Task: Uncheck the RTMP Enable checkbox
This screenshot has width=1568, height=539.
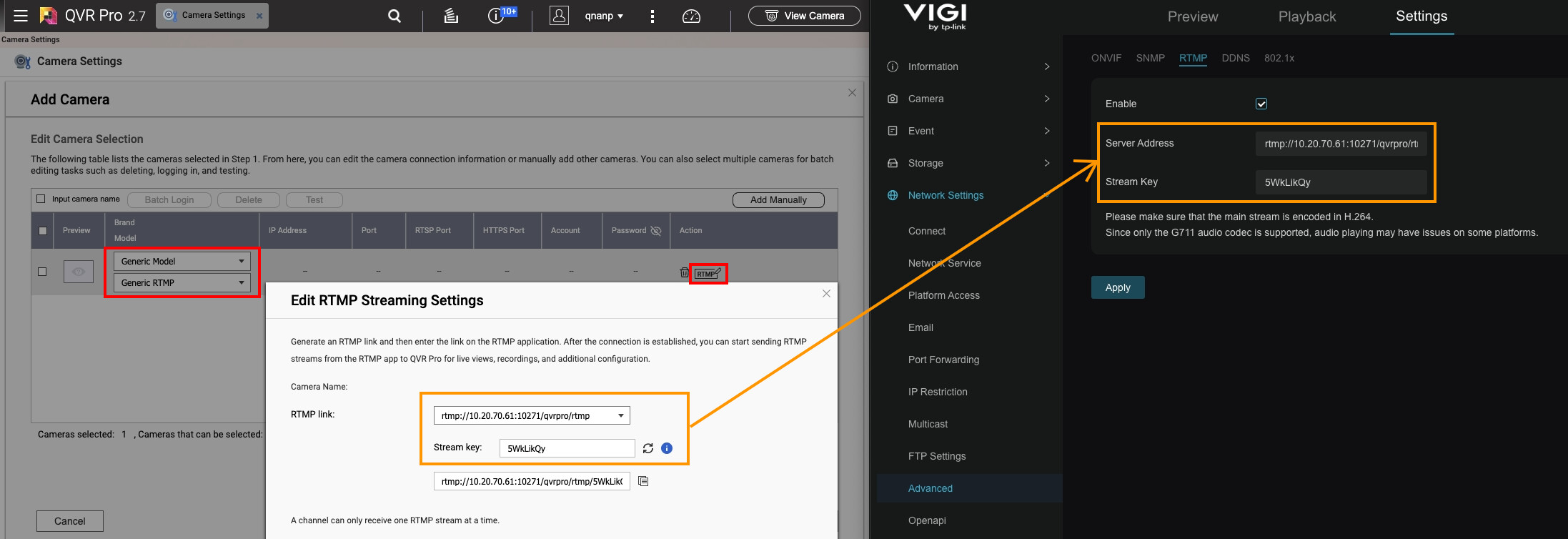Action: pyautogui.click(x=1261, y=104)
